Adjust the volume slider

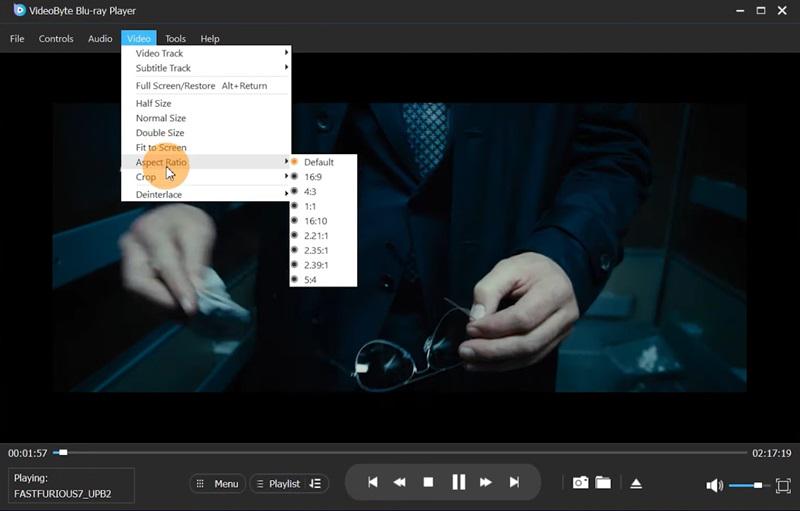click(x=748, y=486)
